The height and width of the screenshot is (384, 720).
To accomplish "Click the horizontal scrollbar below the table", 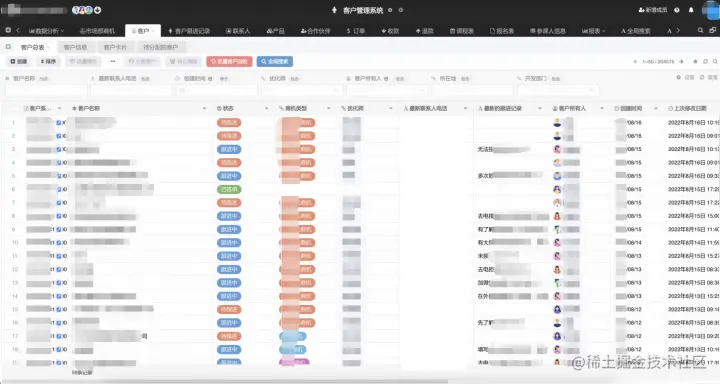I will click(225, 381).
